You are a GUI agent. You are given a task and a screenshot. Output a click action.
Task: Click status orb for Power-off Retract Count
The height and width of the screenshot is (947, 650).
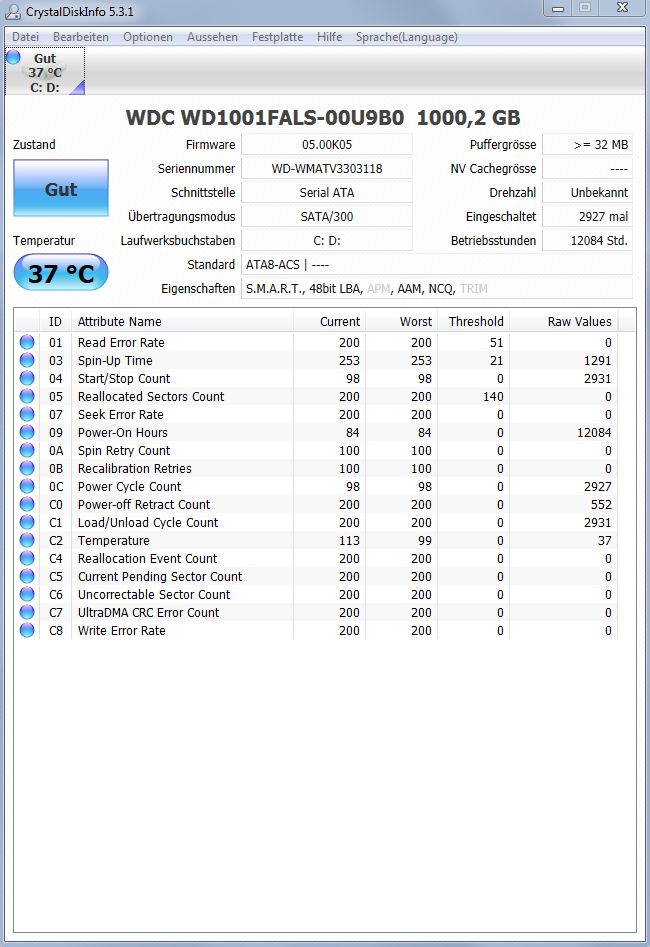coord(27,504)
